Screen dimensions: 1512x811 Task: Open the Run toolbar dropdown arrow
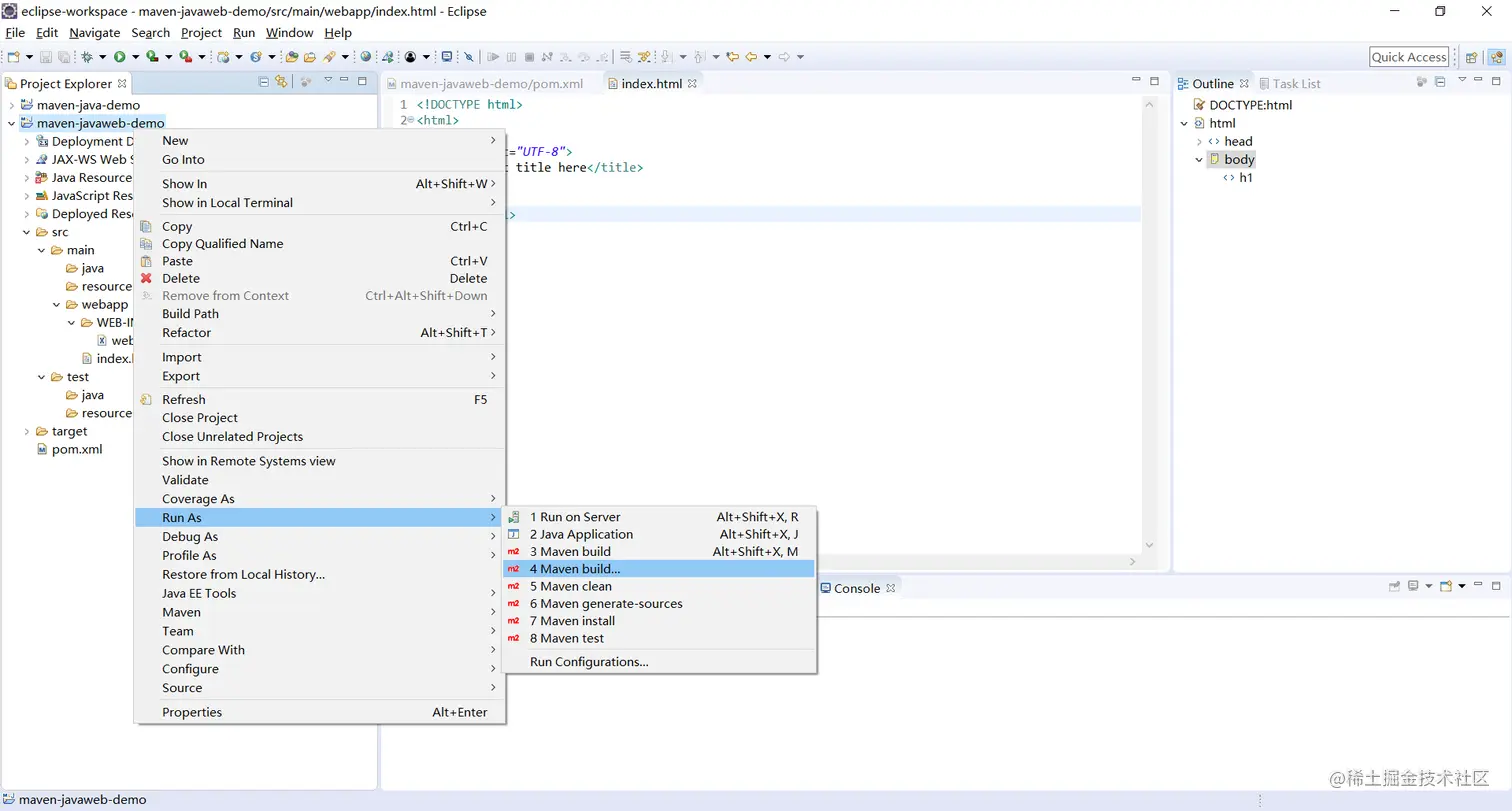135,57
